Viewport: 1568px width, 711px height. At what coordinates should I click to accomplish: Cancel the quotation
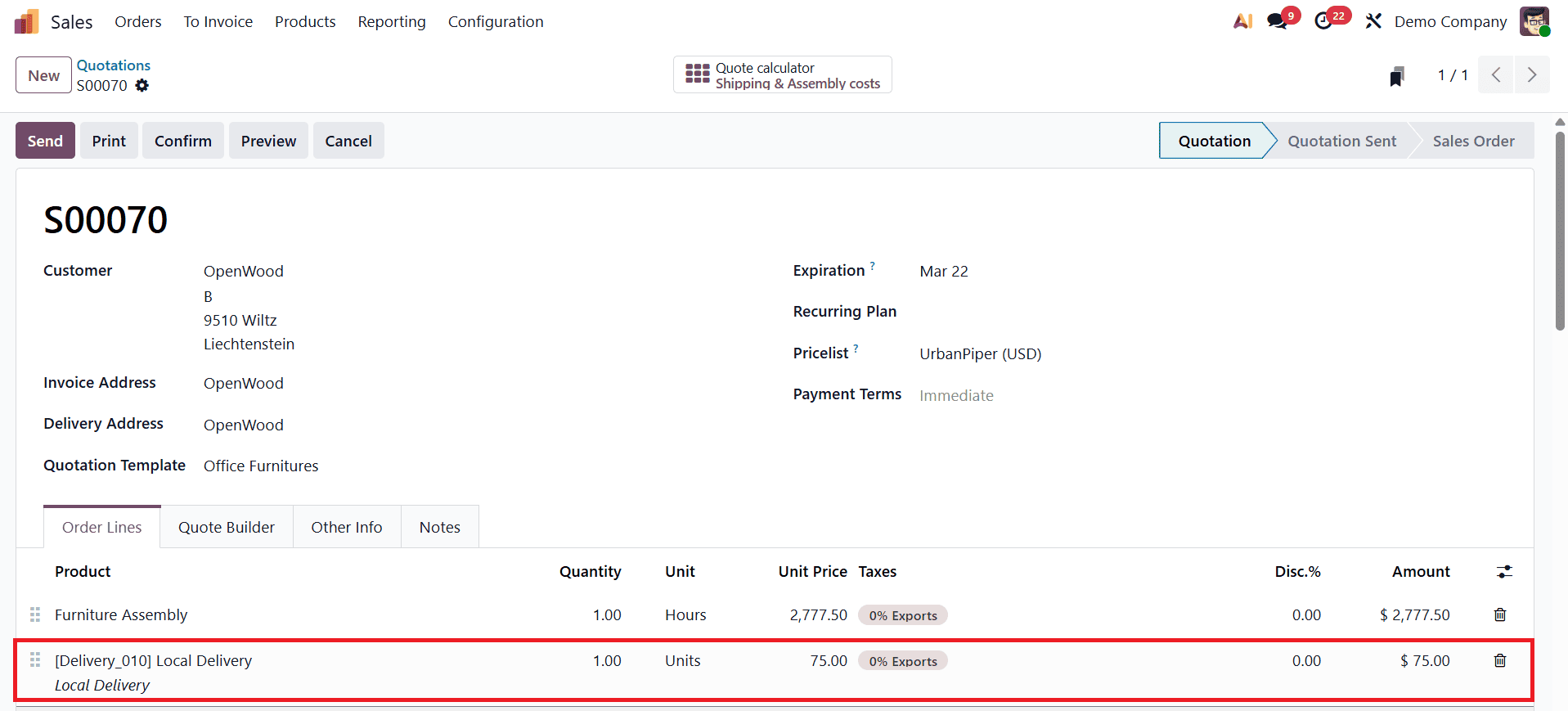(348, 141)
